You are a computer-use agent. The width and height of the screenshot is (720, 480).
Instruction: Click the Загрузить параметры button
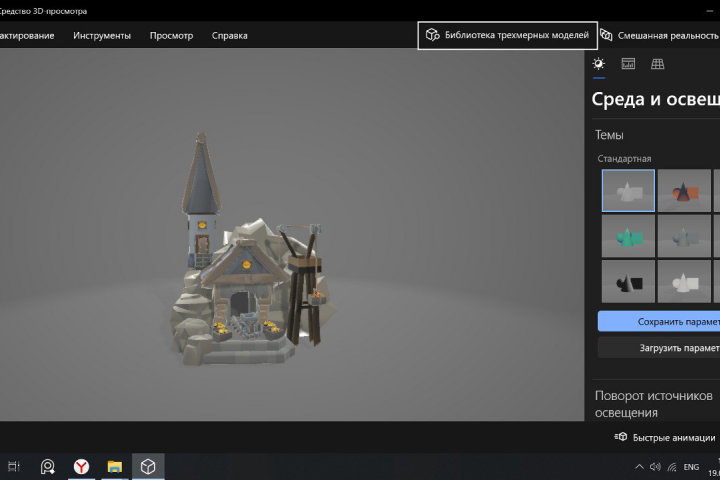[x=659, y=348]
